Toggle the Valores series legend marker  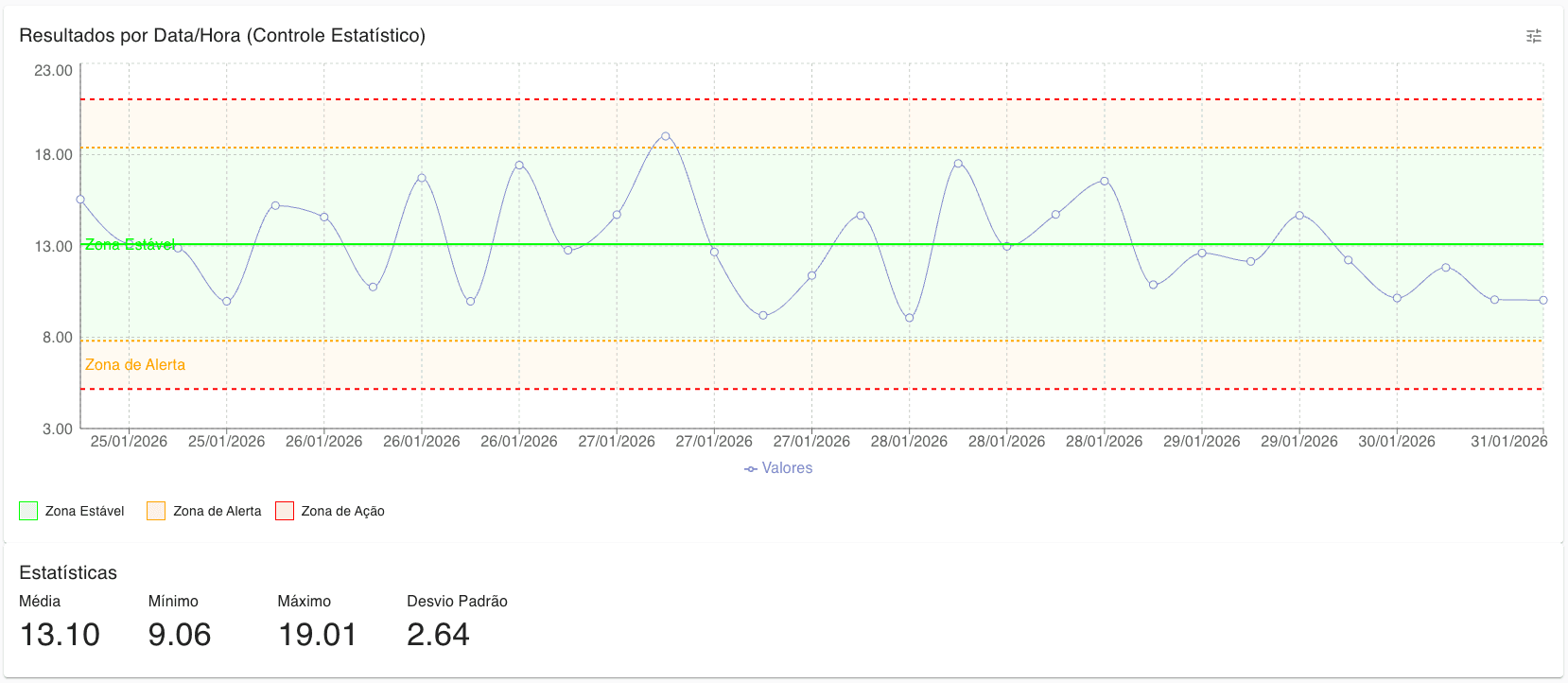[751, 468]
